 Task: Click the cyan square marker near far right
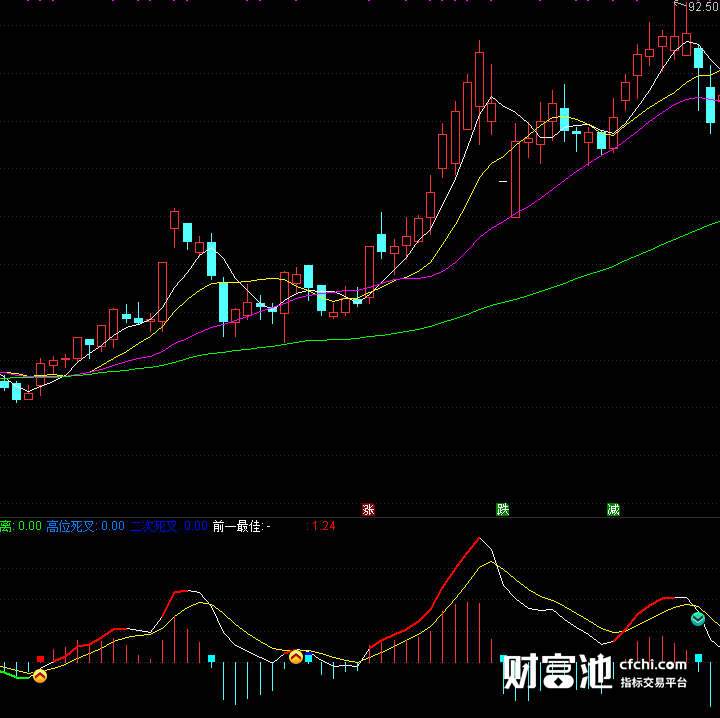(x=698, y=658)
